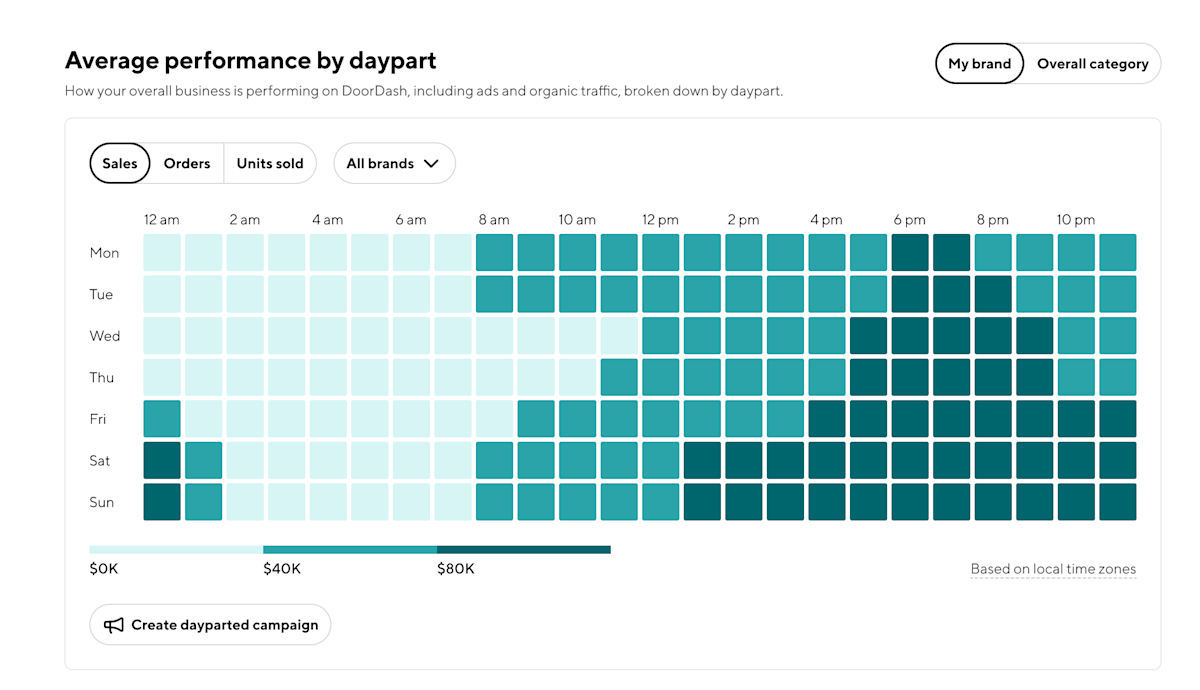Click the Average performance by daypart heading
This screenshot has width=1200, height=690.
[251, 61]
